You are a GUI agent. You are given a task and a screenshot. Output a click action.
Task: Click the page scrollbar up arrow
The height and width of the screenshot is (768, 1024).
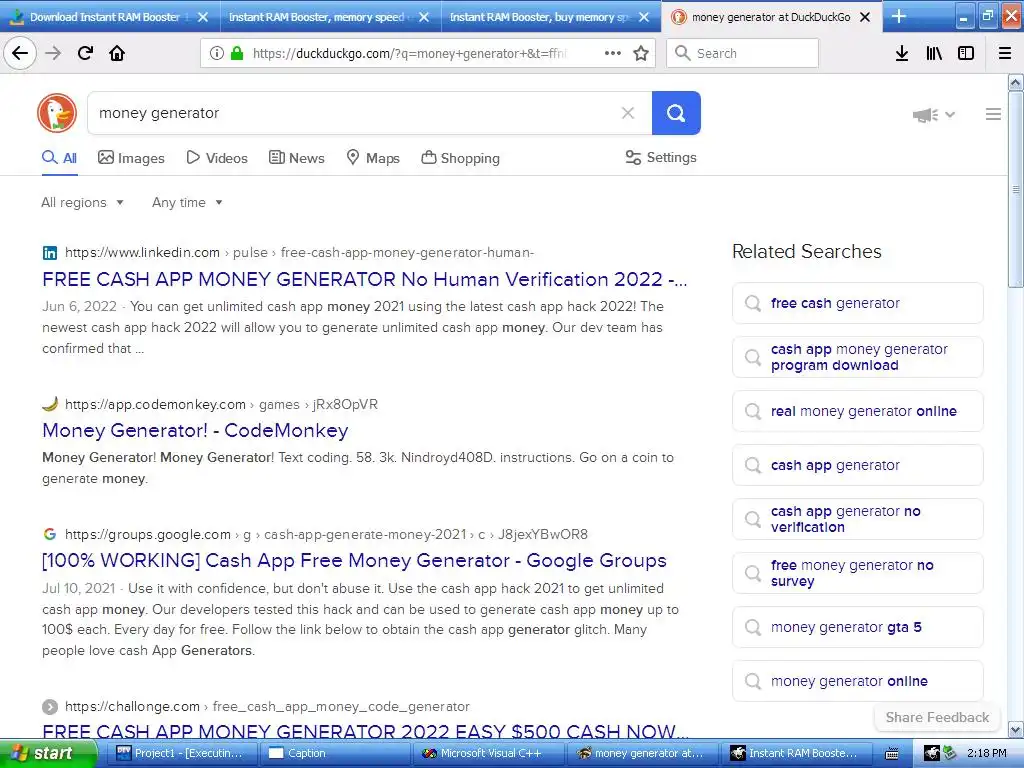(1015, 83)
